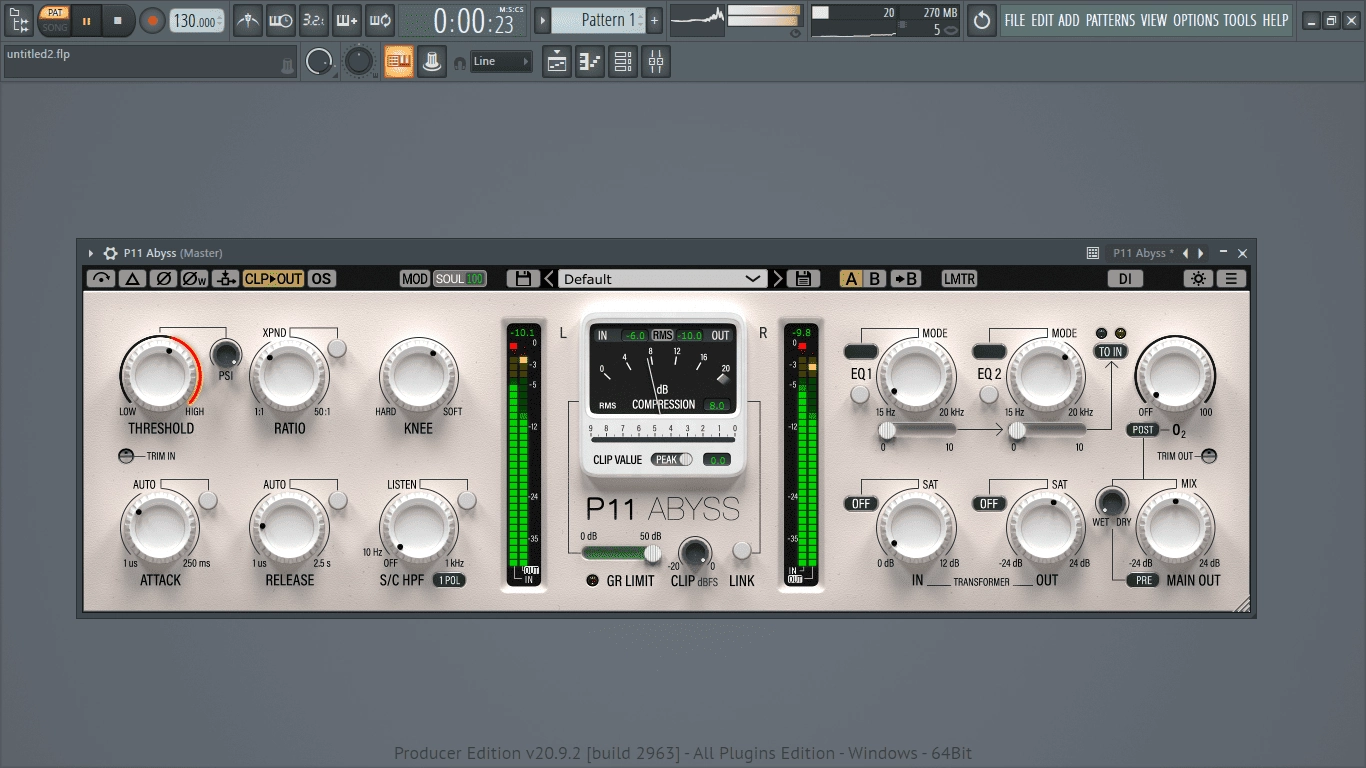The width and height of the screenshot is (1366, 768).
Task: Toggle the DI button
Action: tap(1125, 279)
